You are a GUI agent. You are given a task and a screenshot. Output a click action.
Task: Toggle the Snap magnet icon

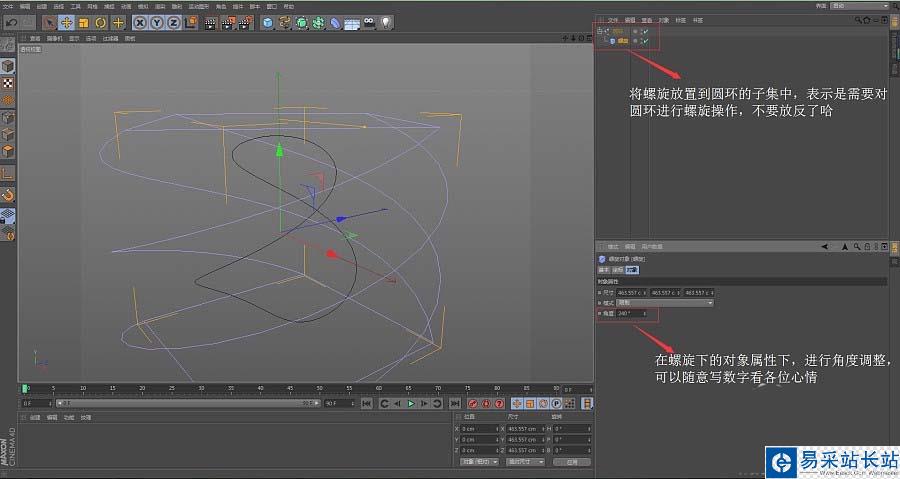tap(7, 195)
